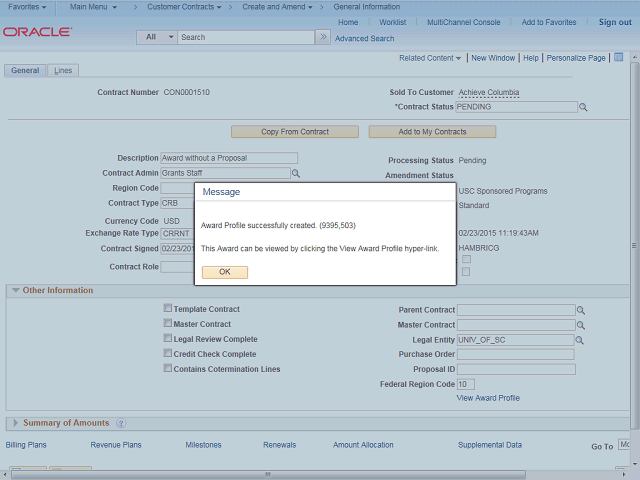The image size is (640, 480).
Task: Tick the Master Contract checkbox
Action: coord(167,323)
